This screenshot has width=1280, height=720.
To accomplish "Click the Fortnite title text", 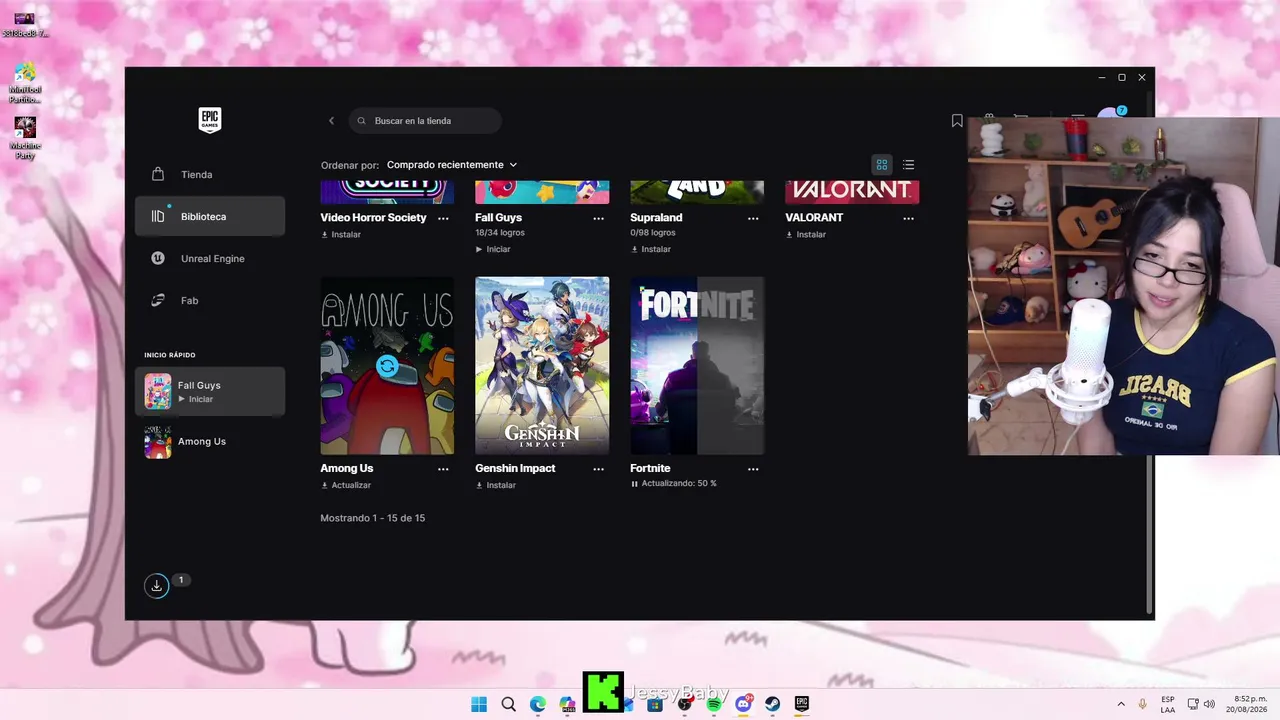I will 650,469.
